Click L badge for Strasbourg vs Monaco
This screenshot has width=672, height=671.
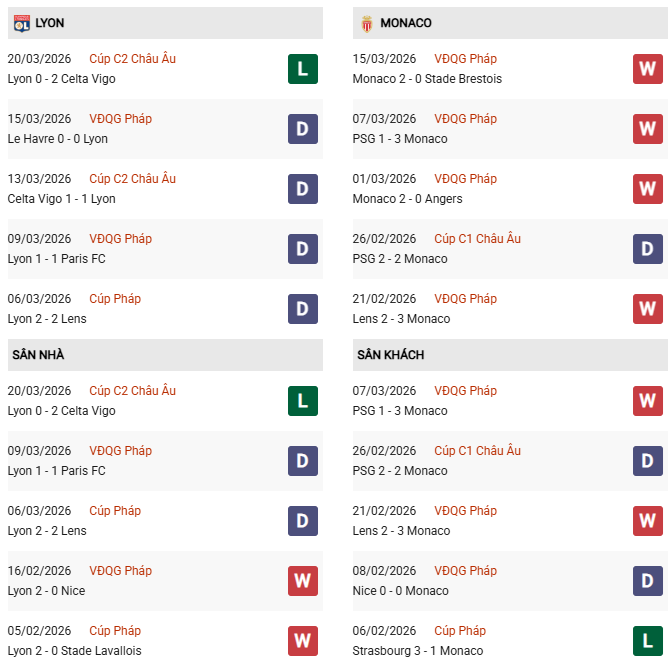[x=647, y=641]
